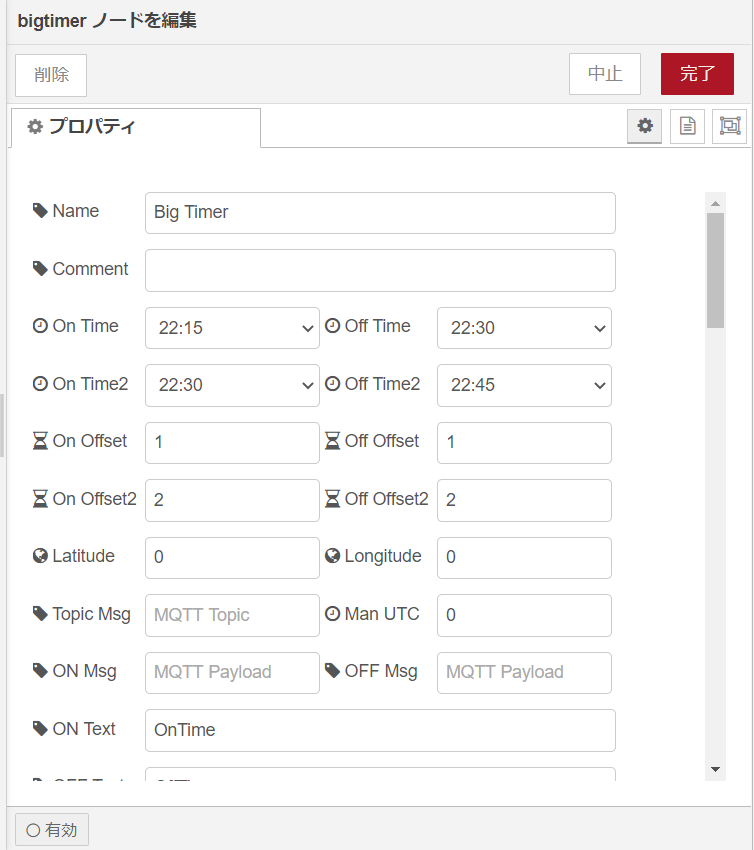Click the empty Comment input field
Screen dimensions: 754x850
point(380,271)
